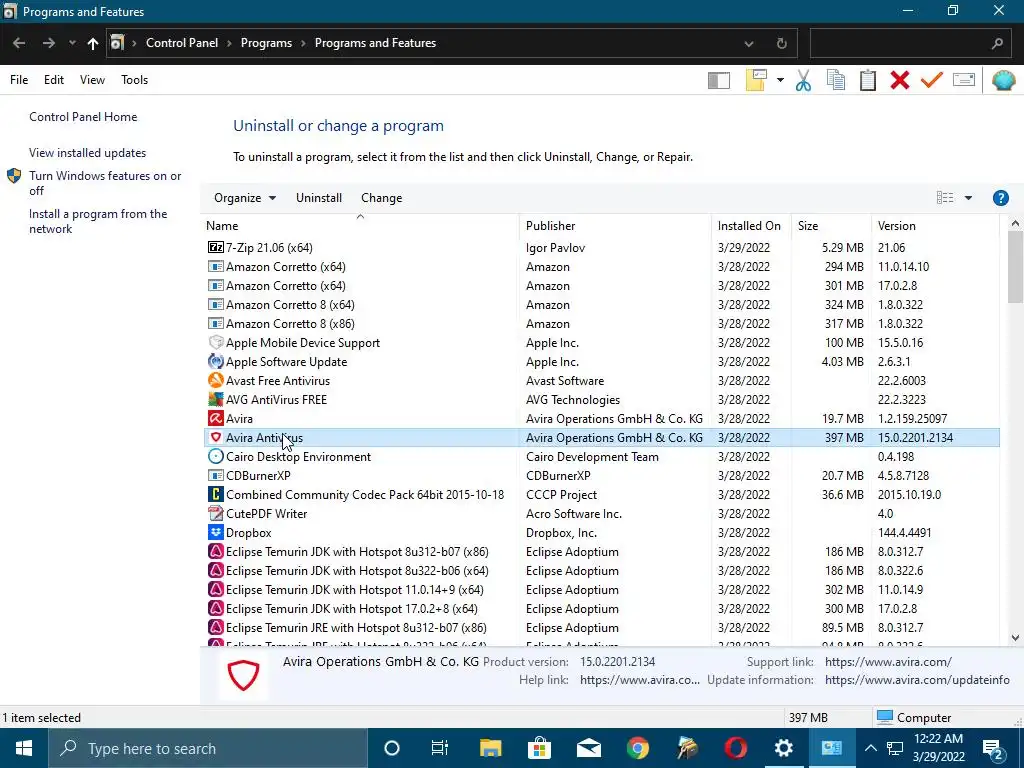Click the Uninstall button
Viewport: 1024px width, 768px height.
[x=319, y=198]
